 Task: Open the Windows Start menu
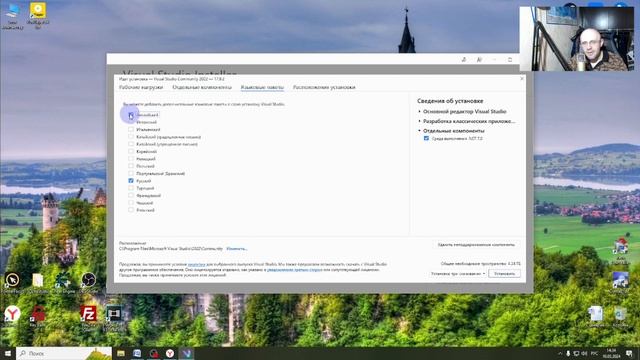click(8, 353)
